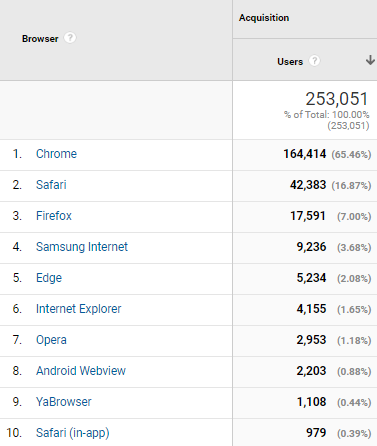The height and width of the screenshot is (446, 377).
Task: Select the 65.46% percentage for Chrome
Action: (351, 155)
